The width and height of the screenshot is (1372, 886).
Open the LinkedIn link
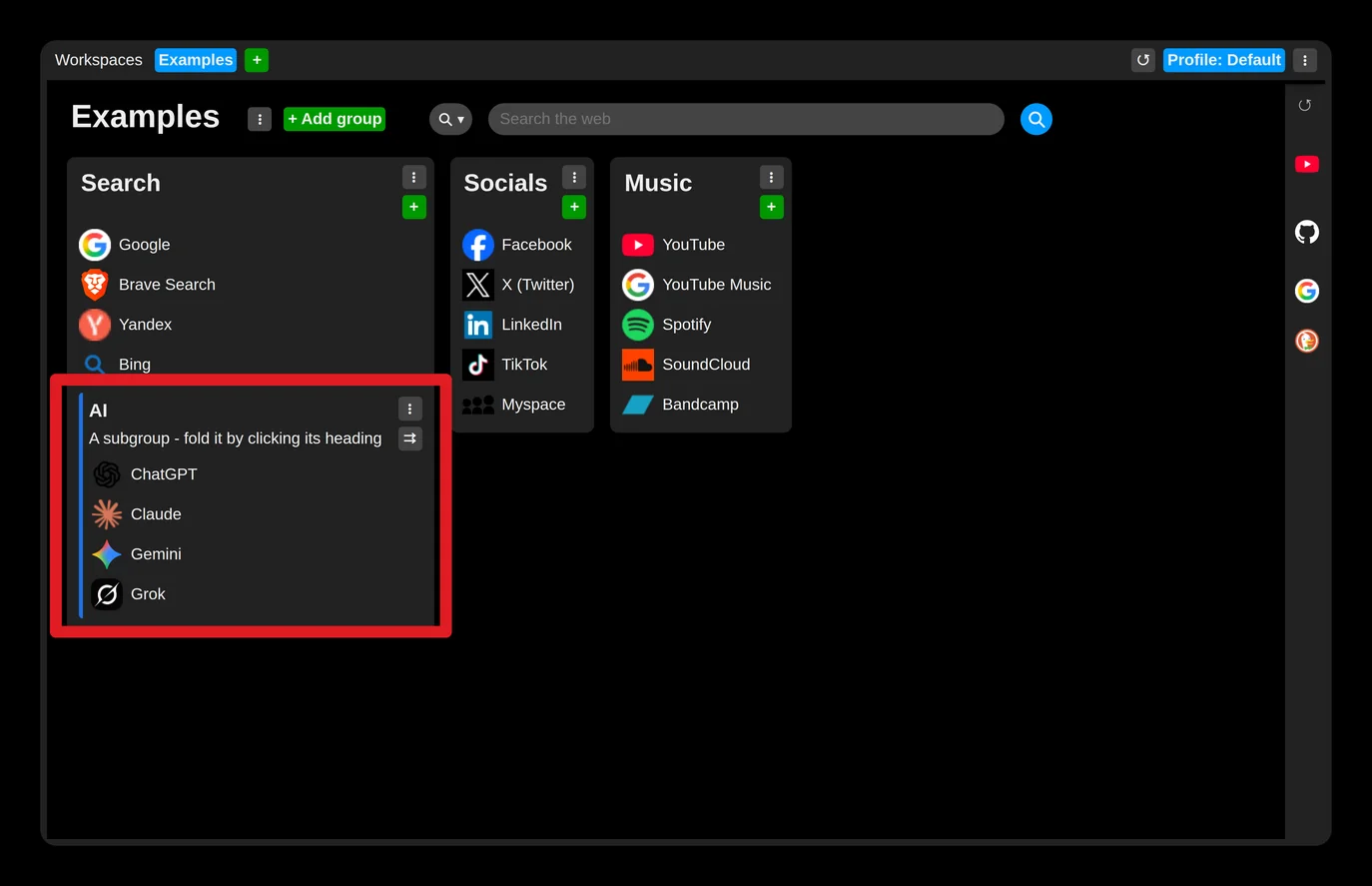[531, 325]
